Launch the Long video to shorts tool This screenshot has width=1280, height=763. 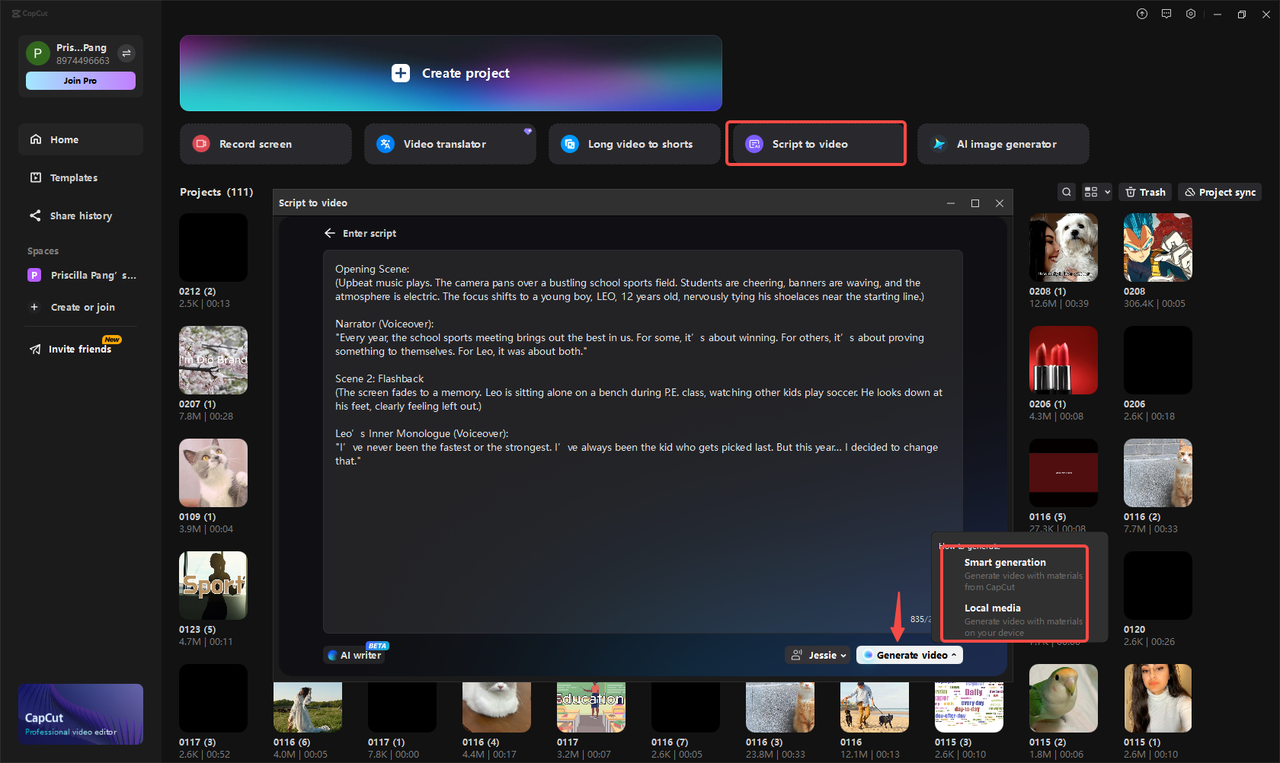point(634,144)
